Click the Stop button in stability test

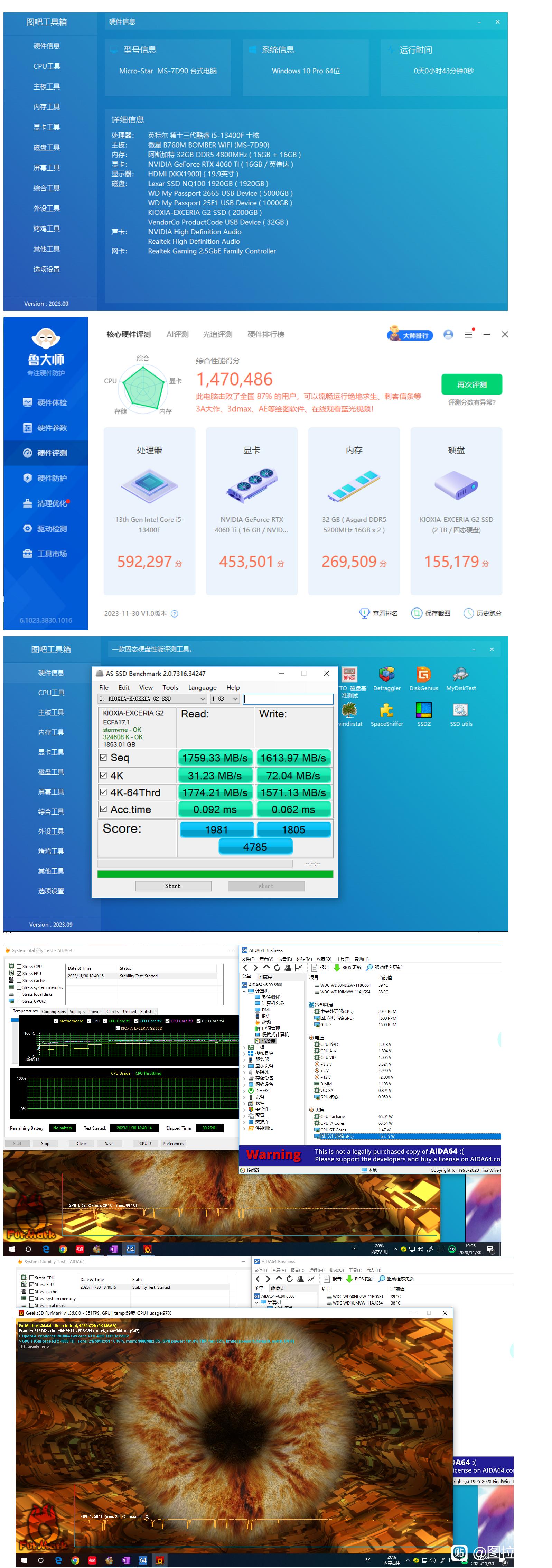tap(45, 1144)
